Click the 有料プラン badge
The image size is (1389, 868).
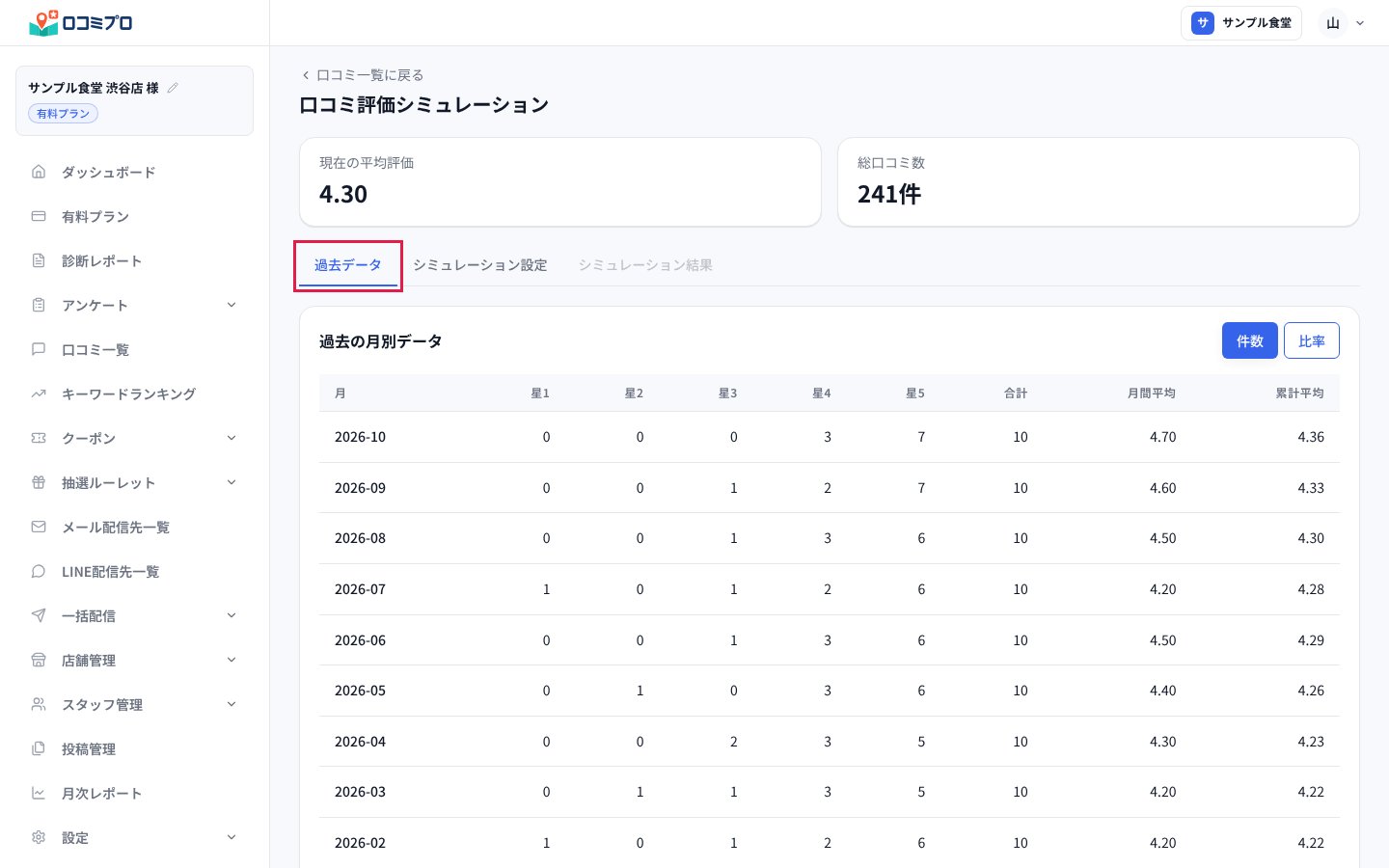click(64, 114)
